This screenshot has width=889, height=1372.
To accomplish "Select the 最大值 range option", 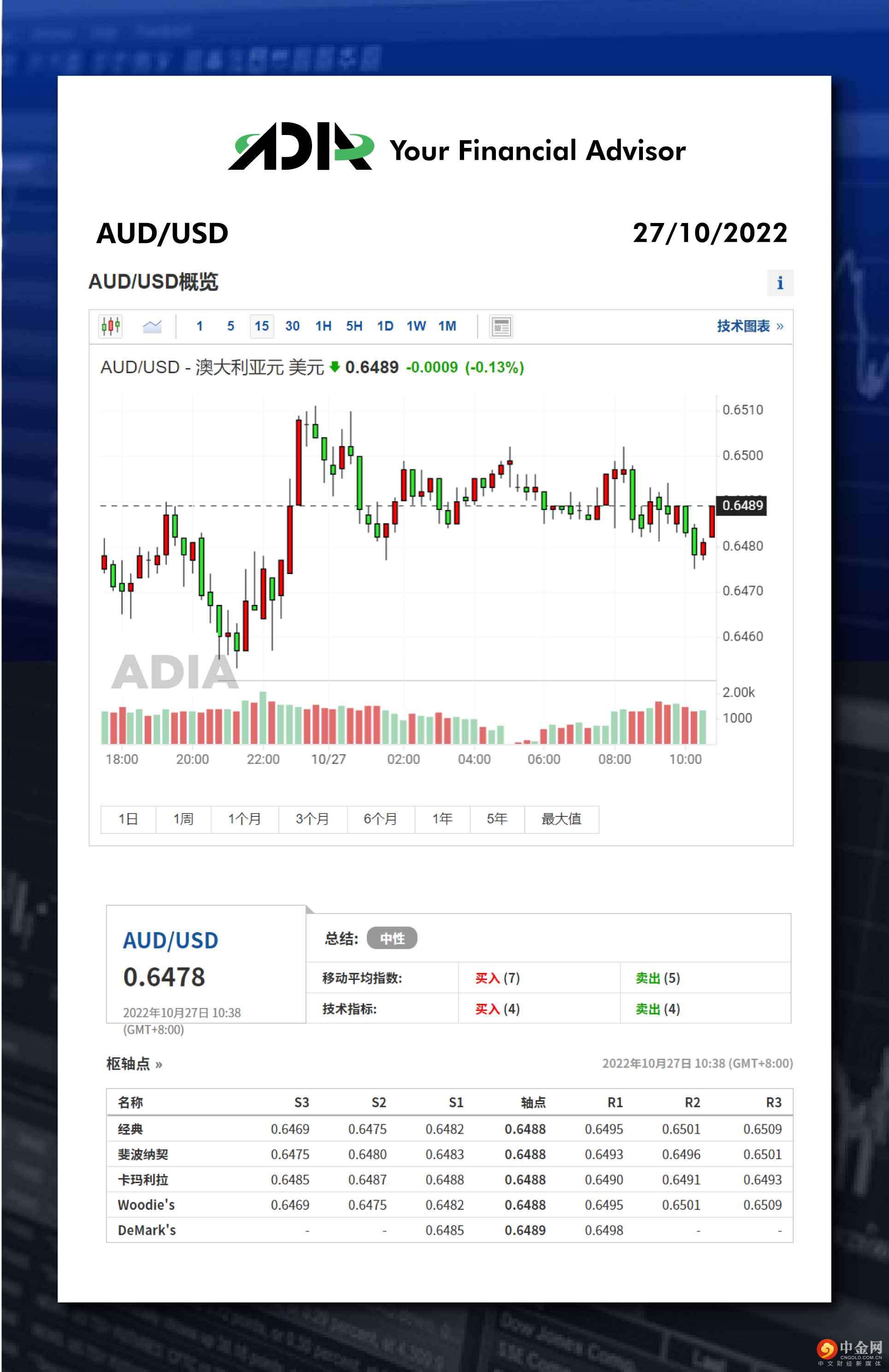I will (561, 819).
